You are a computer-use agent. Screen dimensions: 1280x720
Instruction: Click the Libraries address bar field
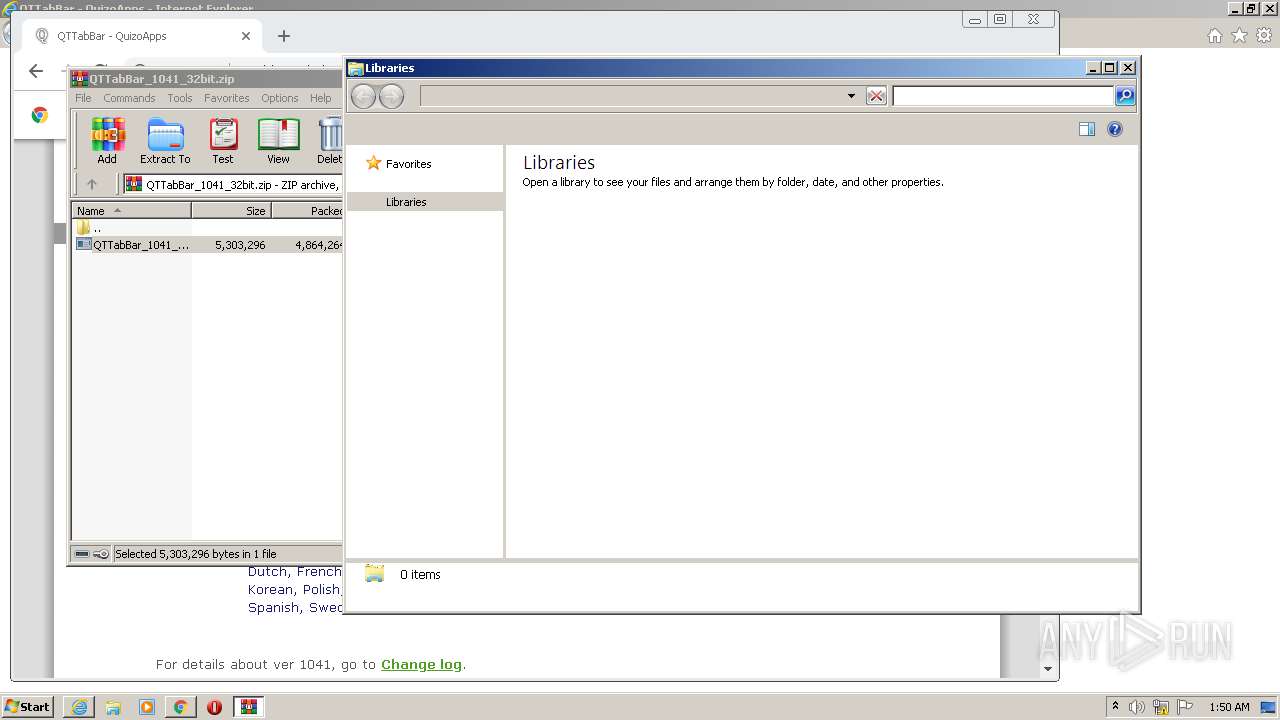632,96
